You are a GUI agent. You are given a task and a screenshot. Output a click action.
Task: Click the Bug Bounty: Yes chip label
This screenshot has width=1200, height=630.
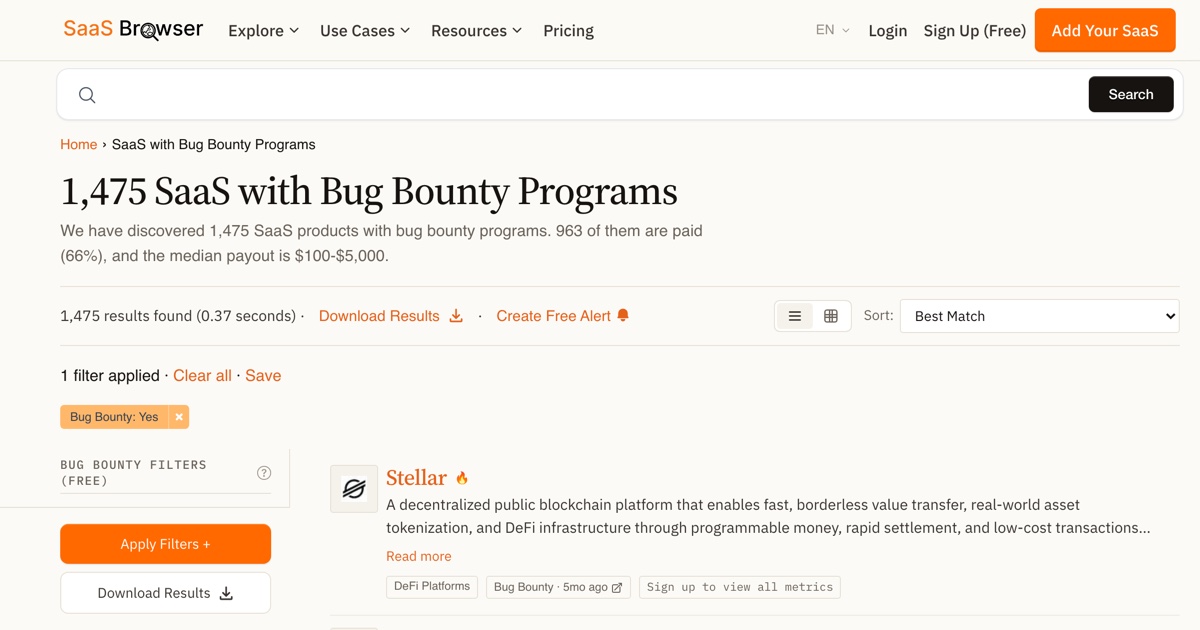click(x=114, y=417)
